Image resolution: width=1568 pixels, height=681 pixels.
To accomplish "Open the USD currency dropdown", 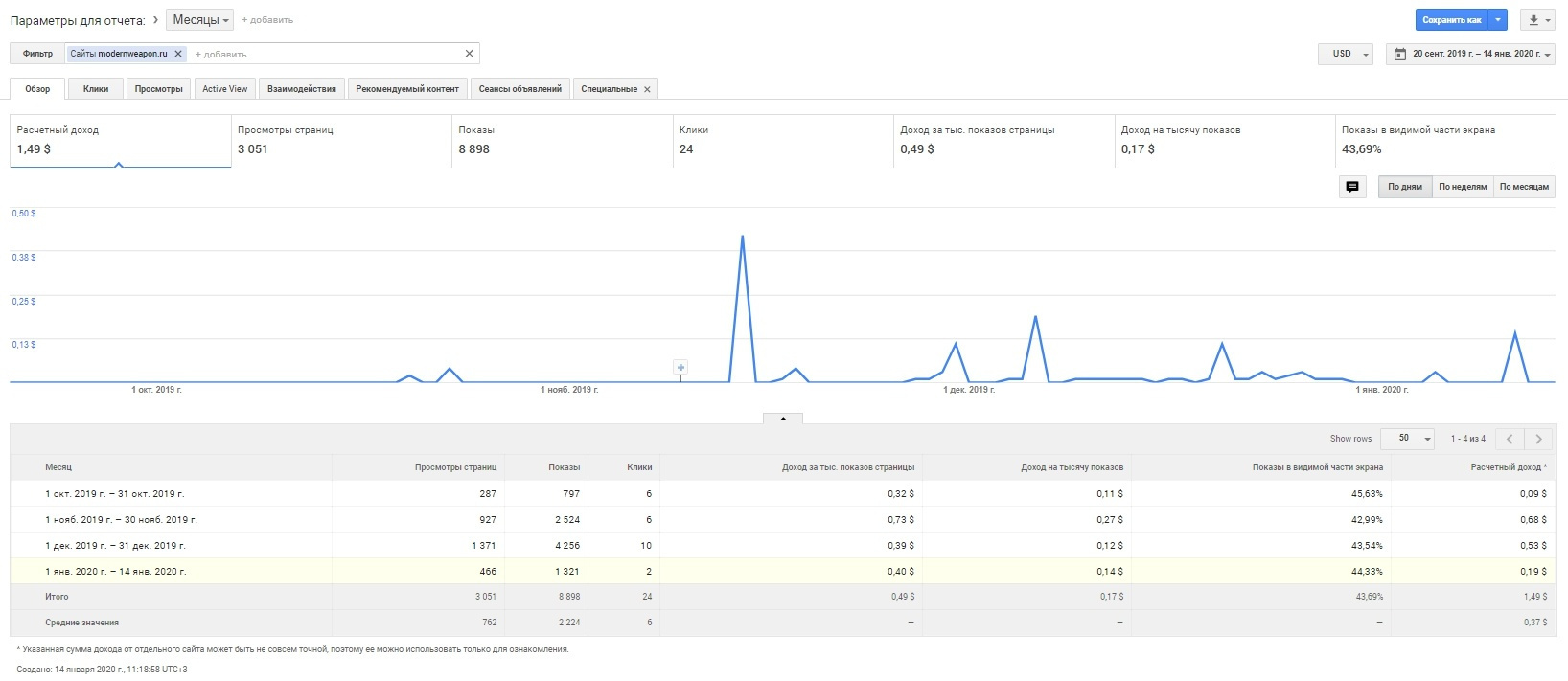I will click(1346, 54).
